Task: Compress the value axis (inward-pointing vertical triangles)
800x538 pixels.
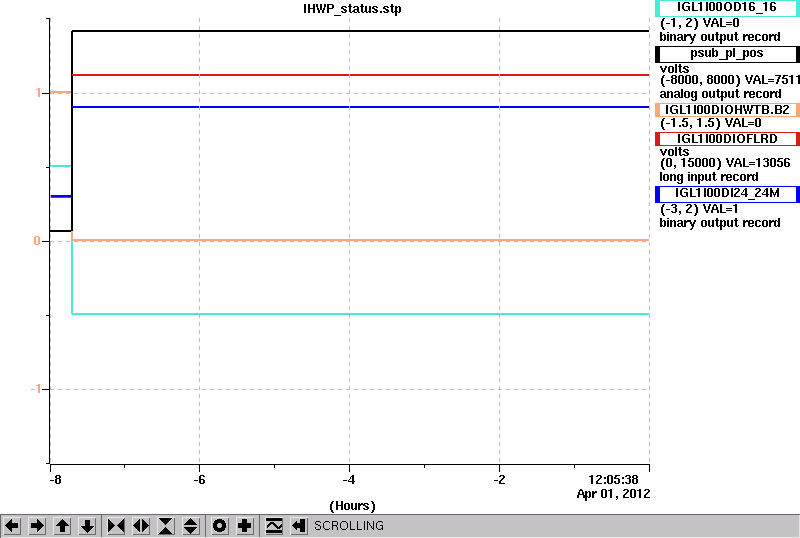Action: point(166,526)
